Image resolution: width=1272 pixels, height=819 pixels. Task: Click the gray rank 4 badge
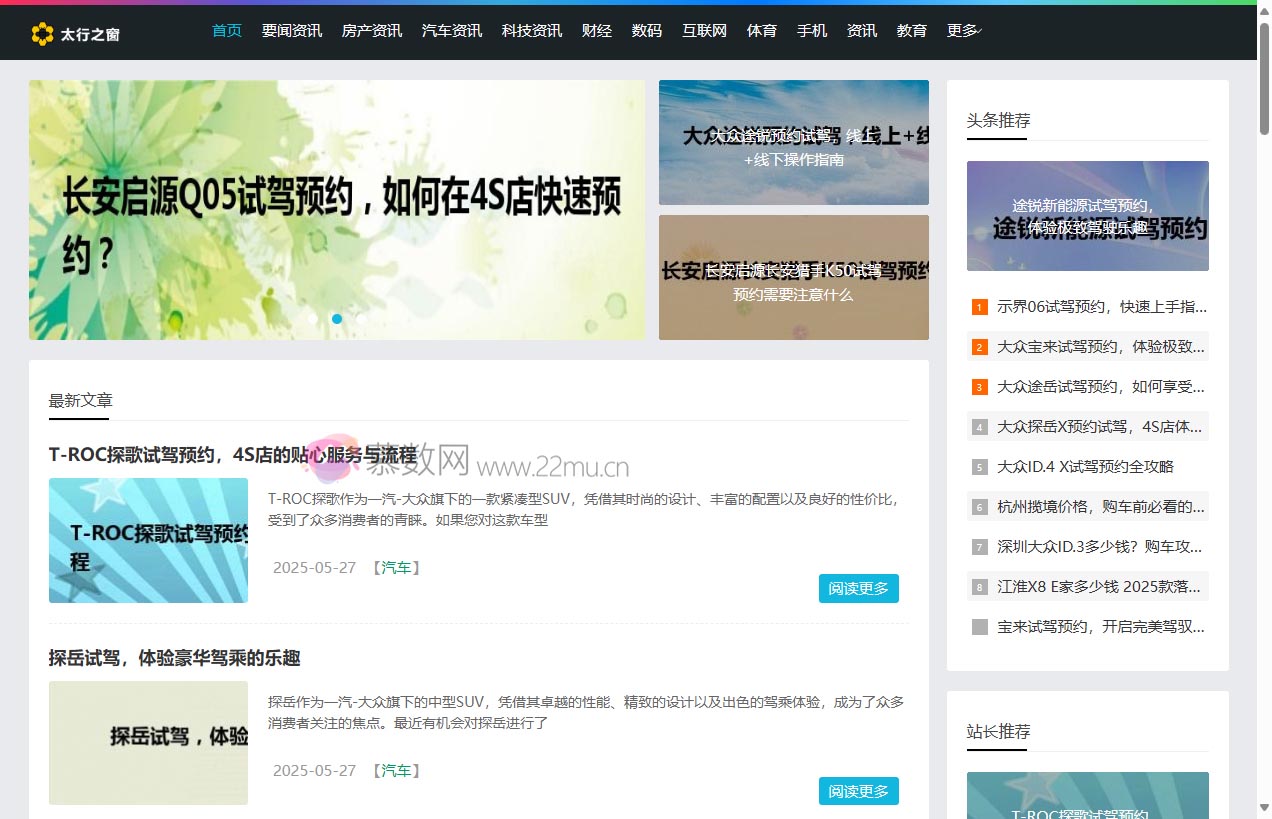[x=979, y=427]
